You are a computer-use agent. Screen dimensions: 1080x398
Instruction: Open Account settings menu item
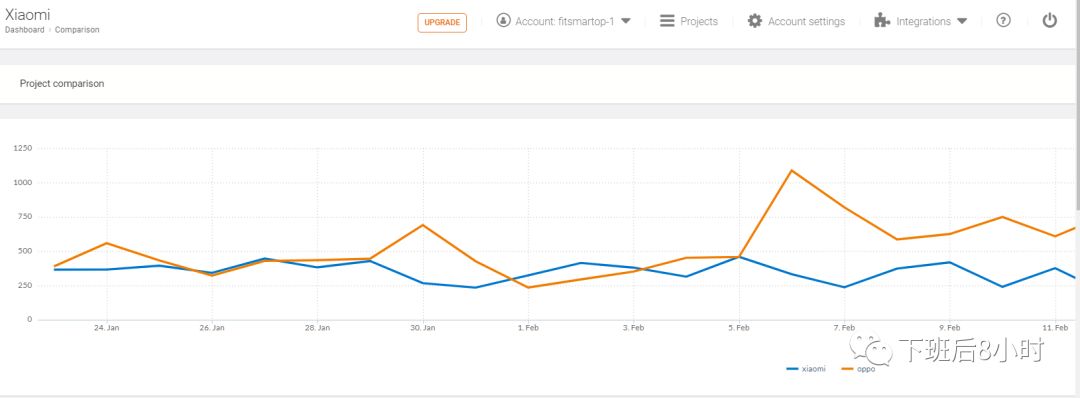(807, 21)
